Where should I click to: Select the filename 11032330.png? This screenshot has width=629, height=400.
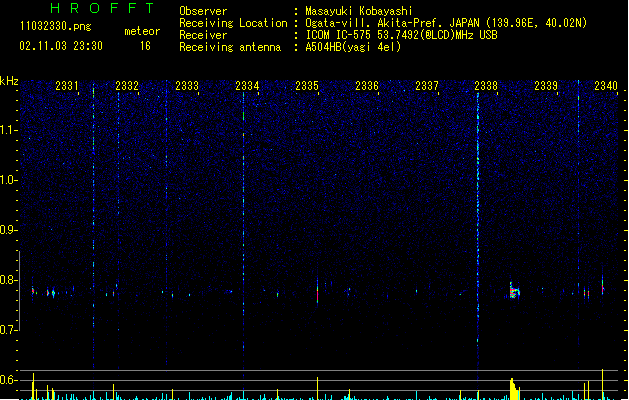tap(56, 26)
